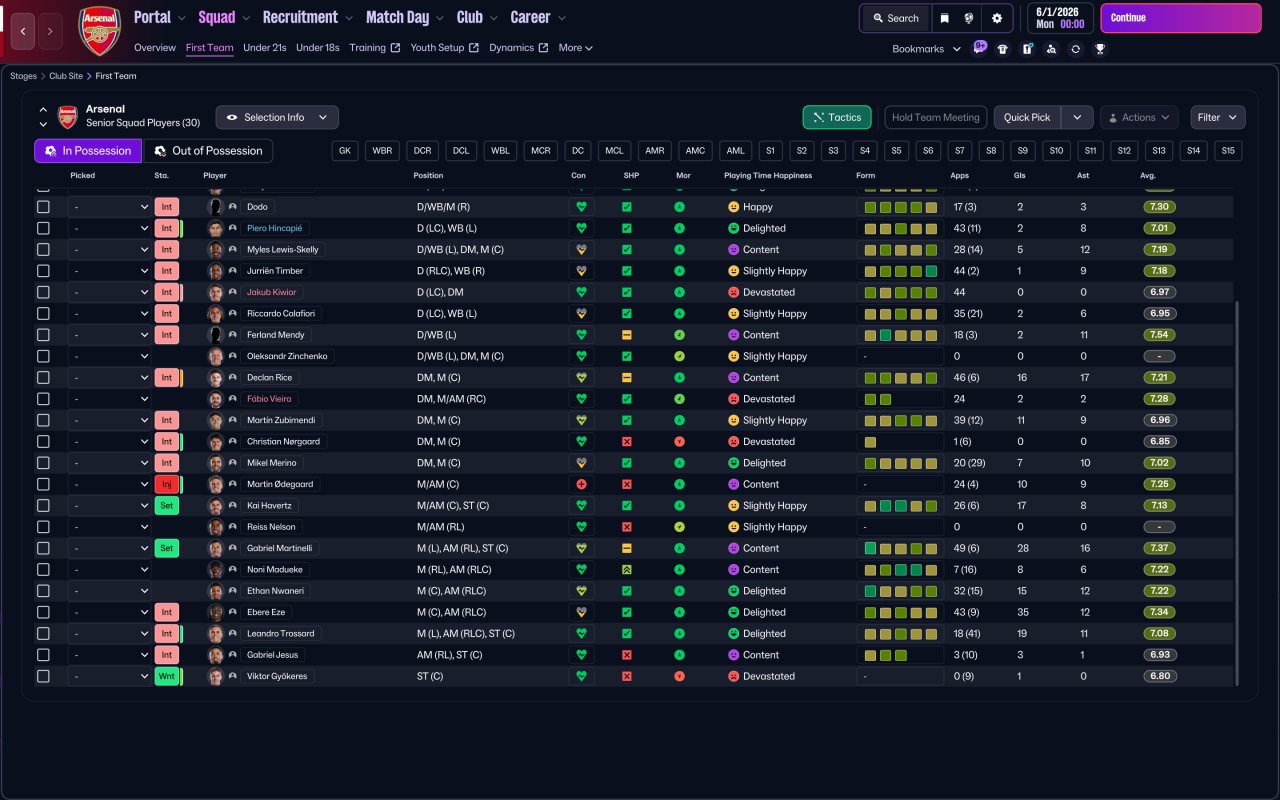This screenshot has width=1280, height=800.
Task: Open the settings gear icon
Action: coord(997,18)
